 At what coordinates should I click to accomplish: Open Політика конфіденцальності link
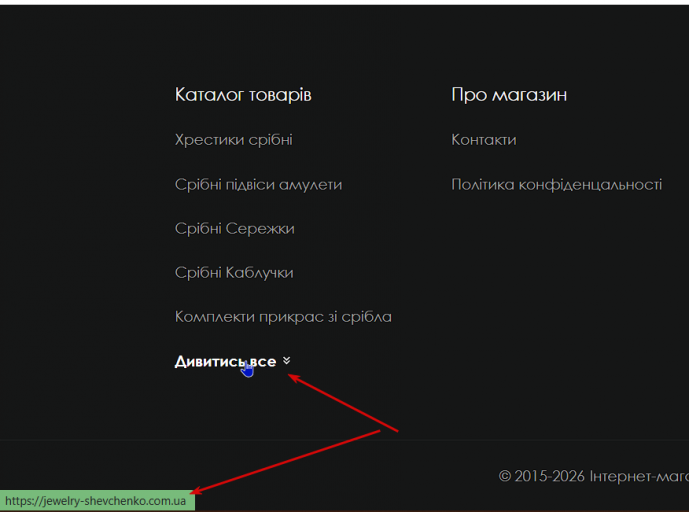point(557,185)
